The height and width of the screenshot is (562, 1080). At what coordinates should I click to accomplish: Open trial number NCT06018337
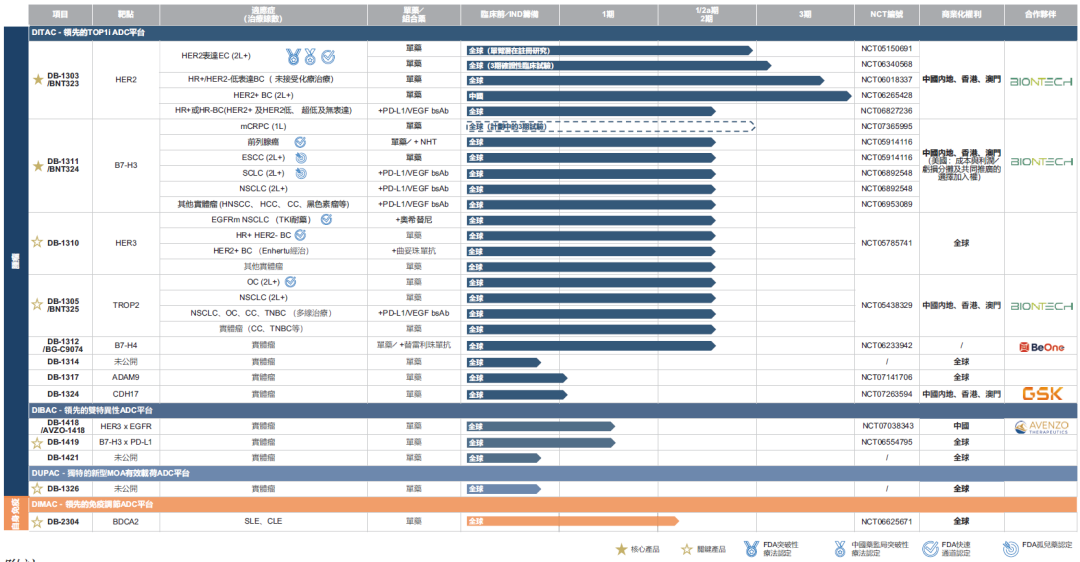tap(886, 79)
